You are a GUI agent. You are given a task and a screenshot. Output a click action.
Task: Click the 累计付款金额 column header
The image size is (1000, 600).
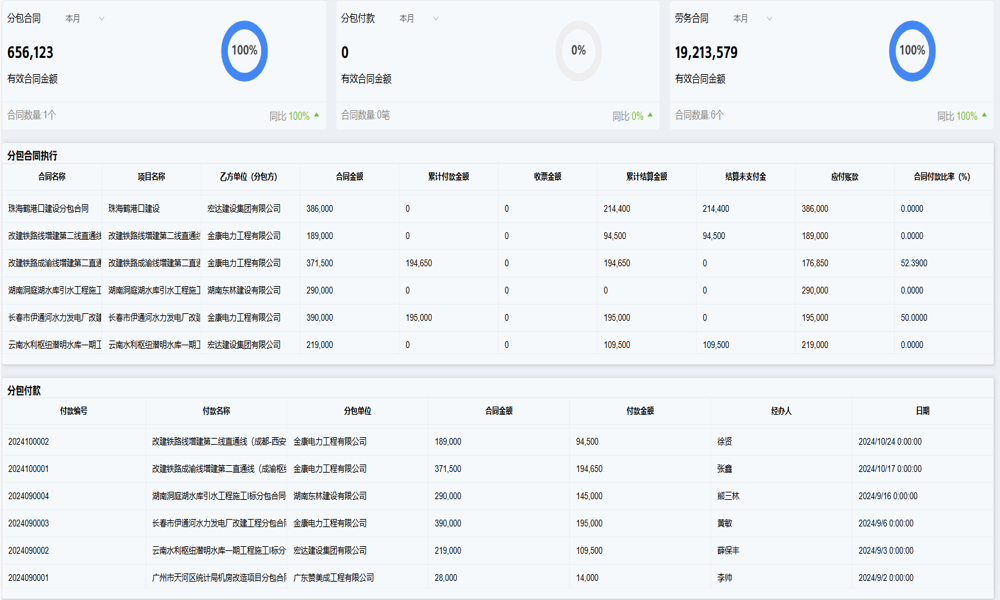pyautogui.click(x=448, y=177)
